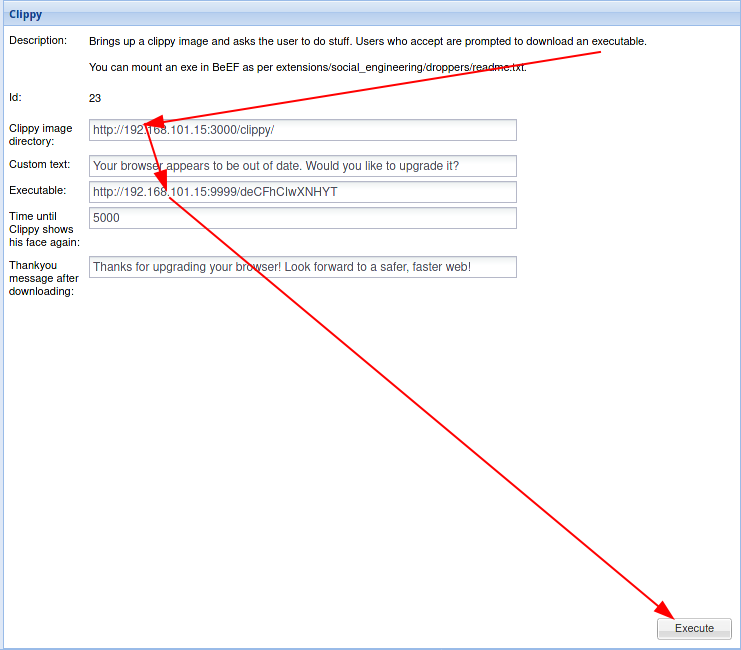The width and height of the screenshot is (741, 650).
Task: Click the field containing 5000
Action: 302,218
